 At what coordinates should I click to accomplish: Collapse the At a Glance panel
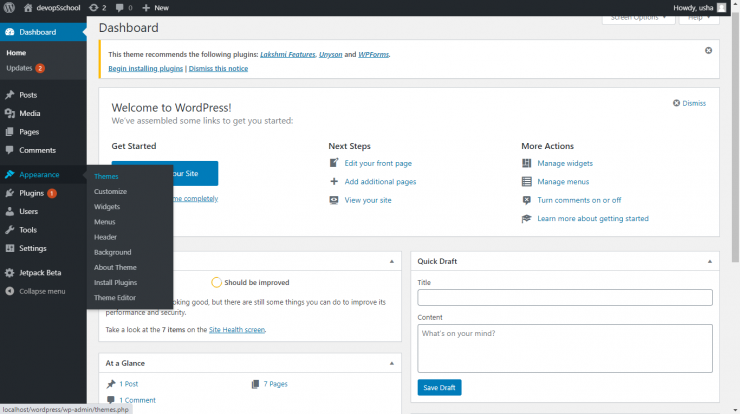pos(391,363)
